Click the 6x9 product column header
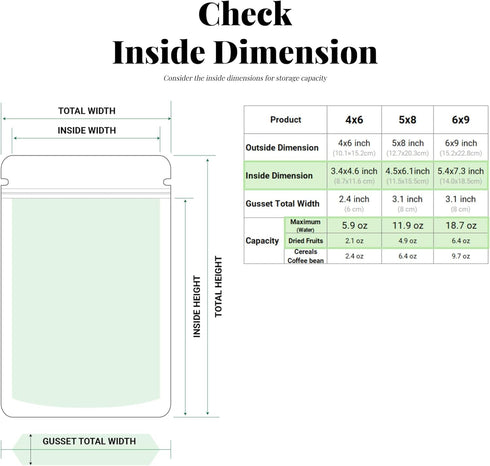This screenshot has width=490, height=466. 461,120
